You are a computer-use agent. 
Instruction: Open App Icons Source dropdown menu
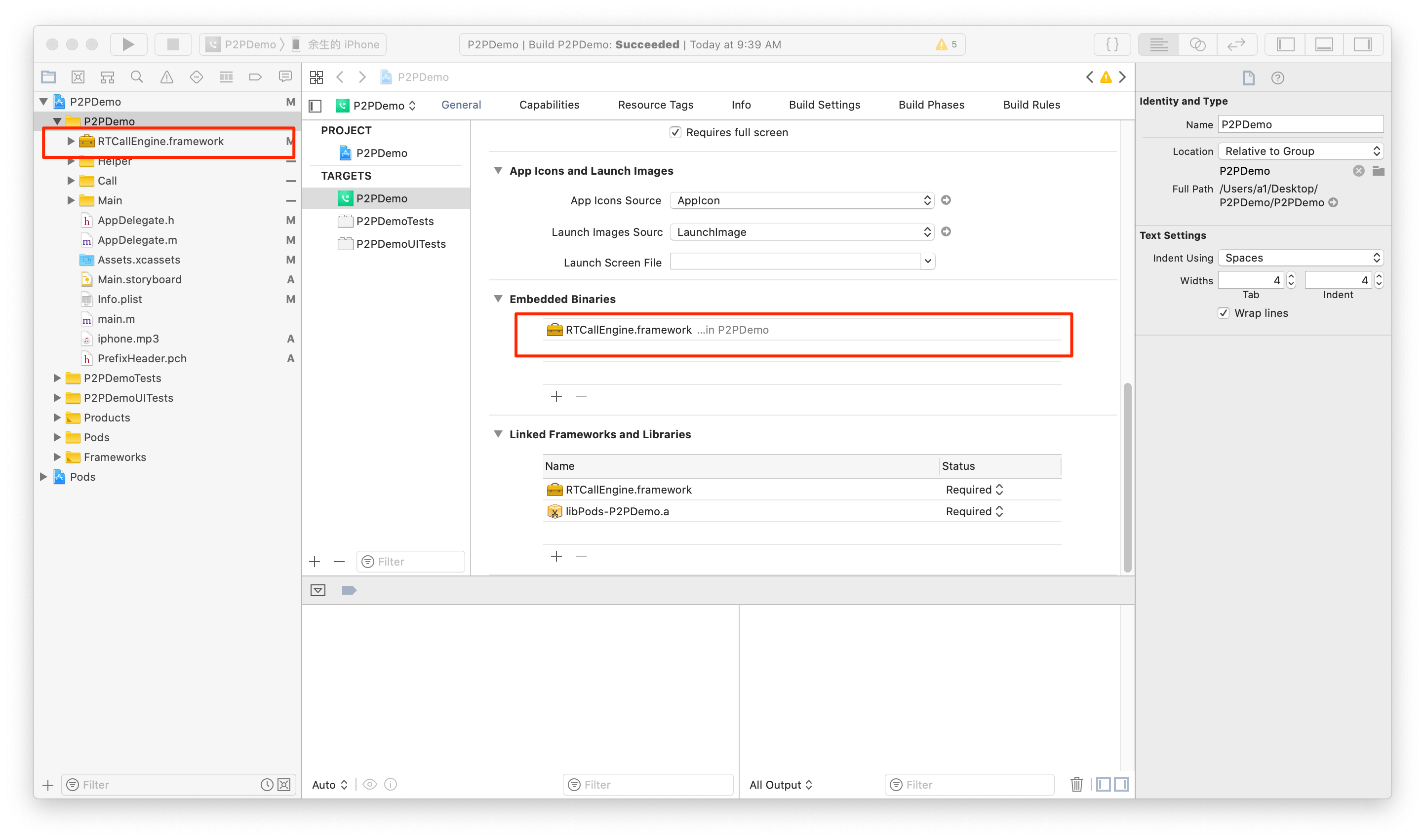coord(800,200)
